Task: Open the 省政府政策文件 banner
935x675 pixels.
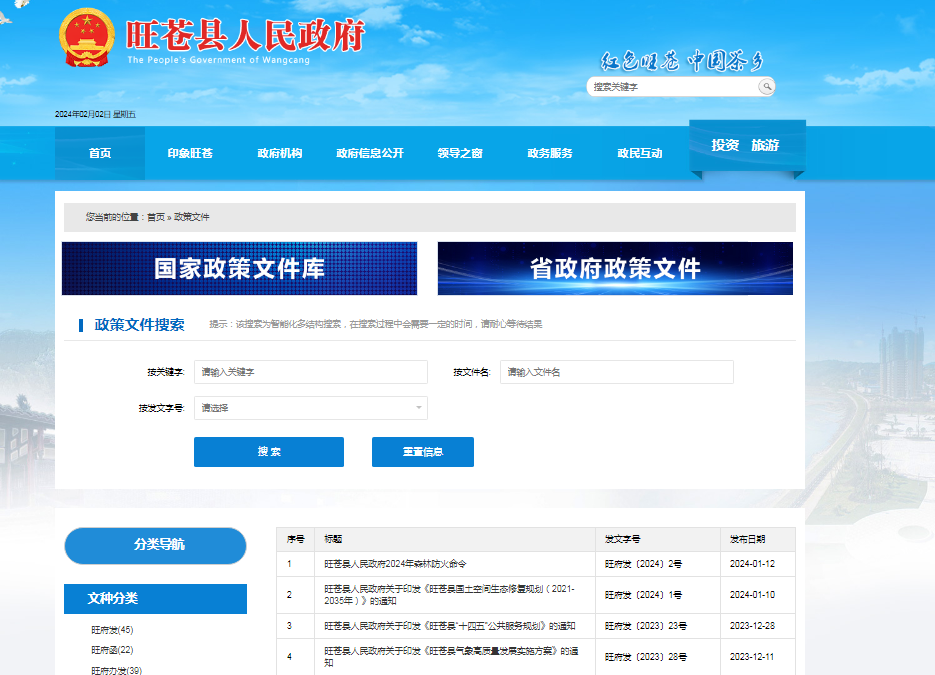Action: coord(615,268)
